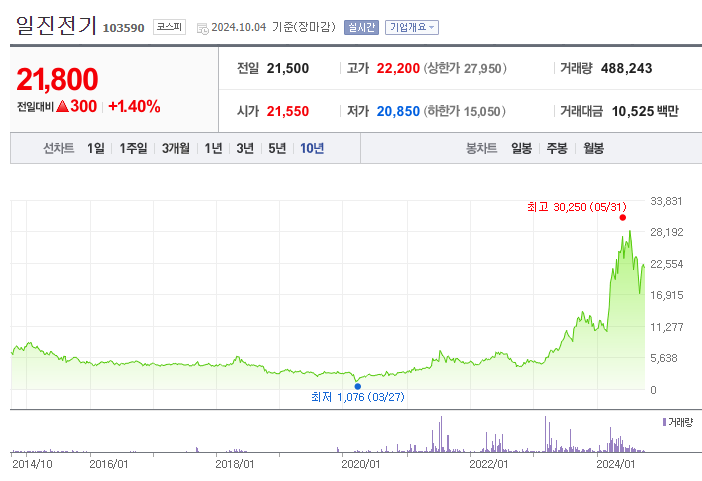Click the red 최고 marker dot
Image resolution: width=702 pixels, height=481 pixels.
622,218
